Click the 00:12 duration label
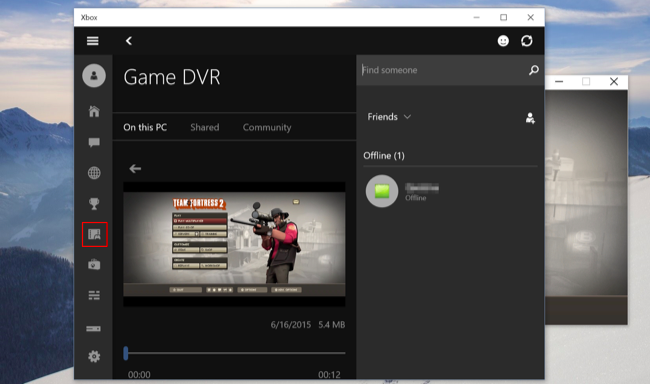650x384 pixels. pos(329,374)
